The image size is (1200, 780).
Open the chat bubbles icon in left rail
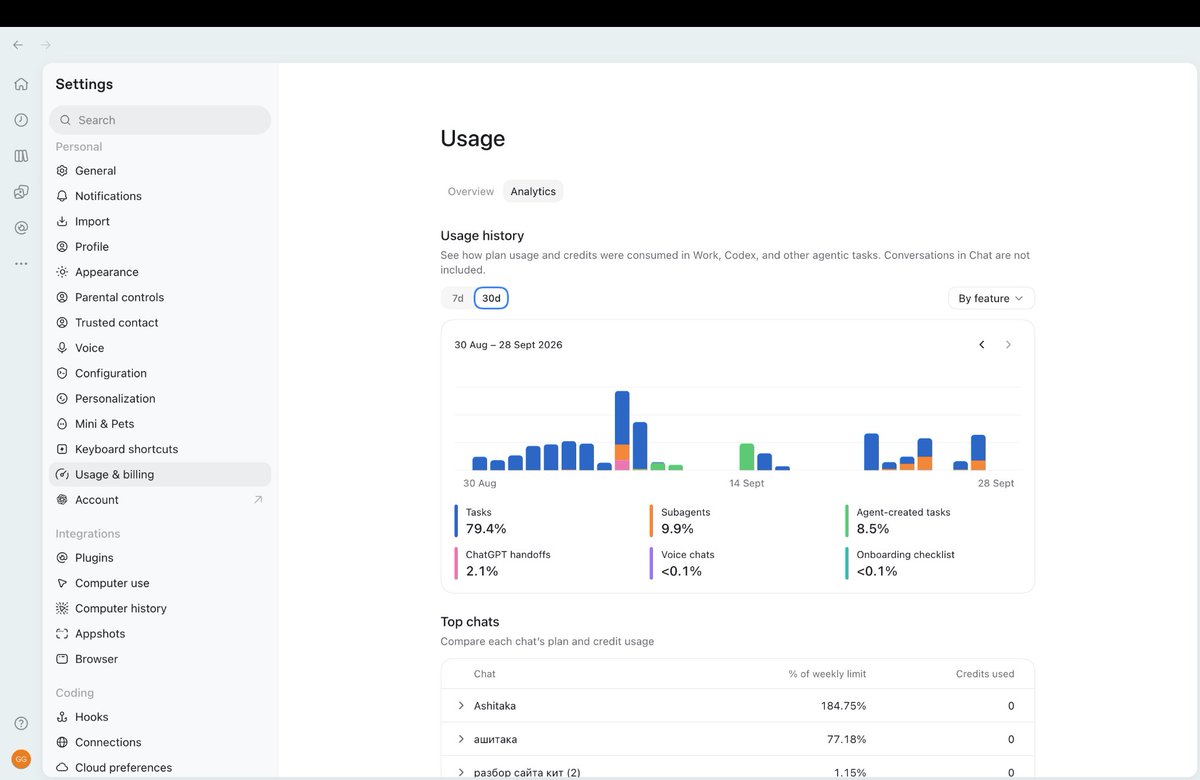coord(21,192)
